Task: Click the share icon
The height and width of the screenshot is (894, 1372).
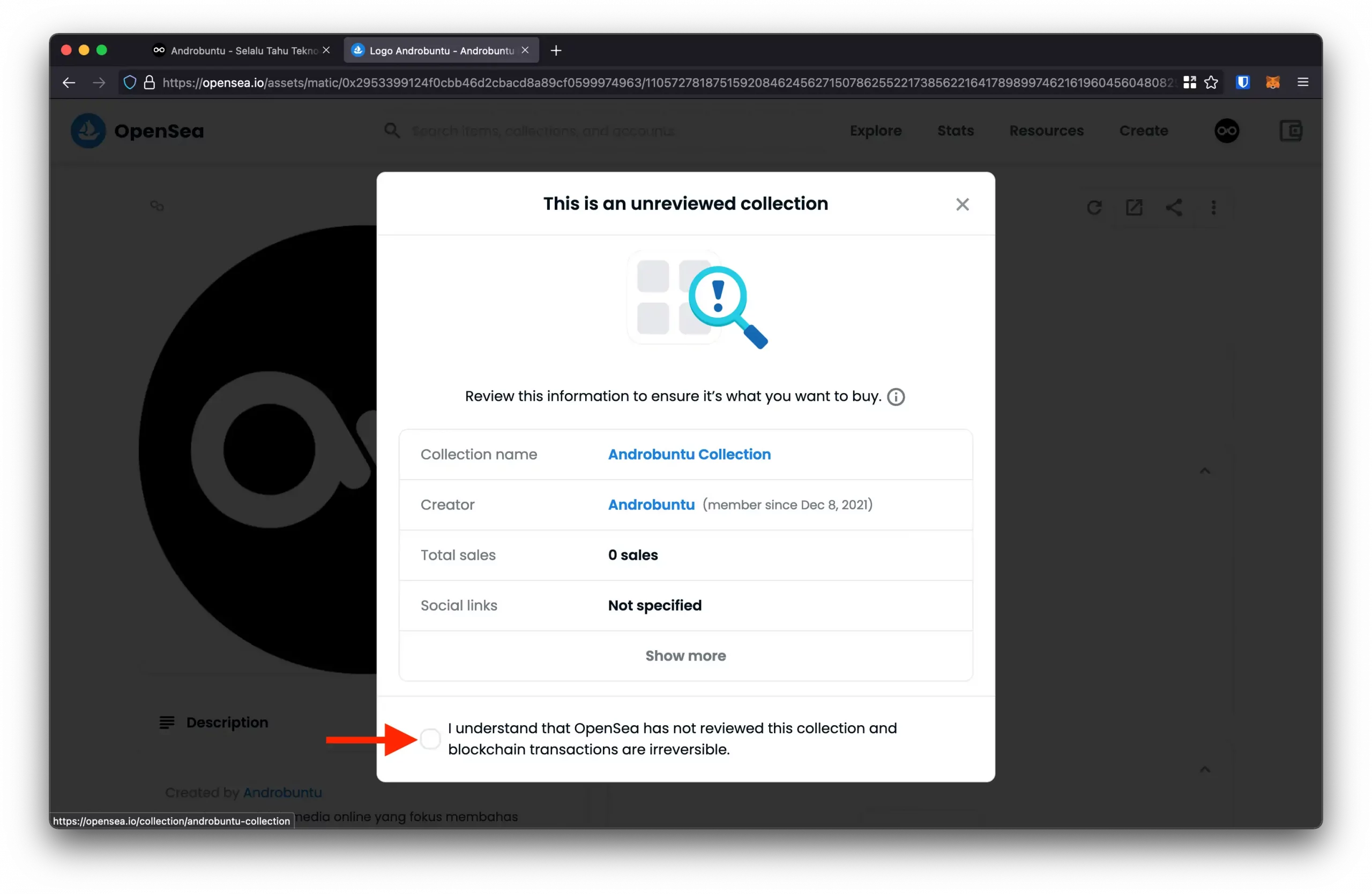Action: click(x=1174, y=207)
